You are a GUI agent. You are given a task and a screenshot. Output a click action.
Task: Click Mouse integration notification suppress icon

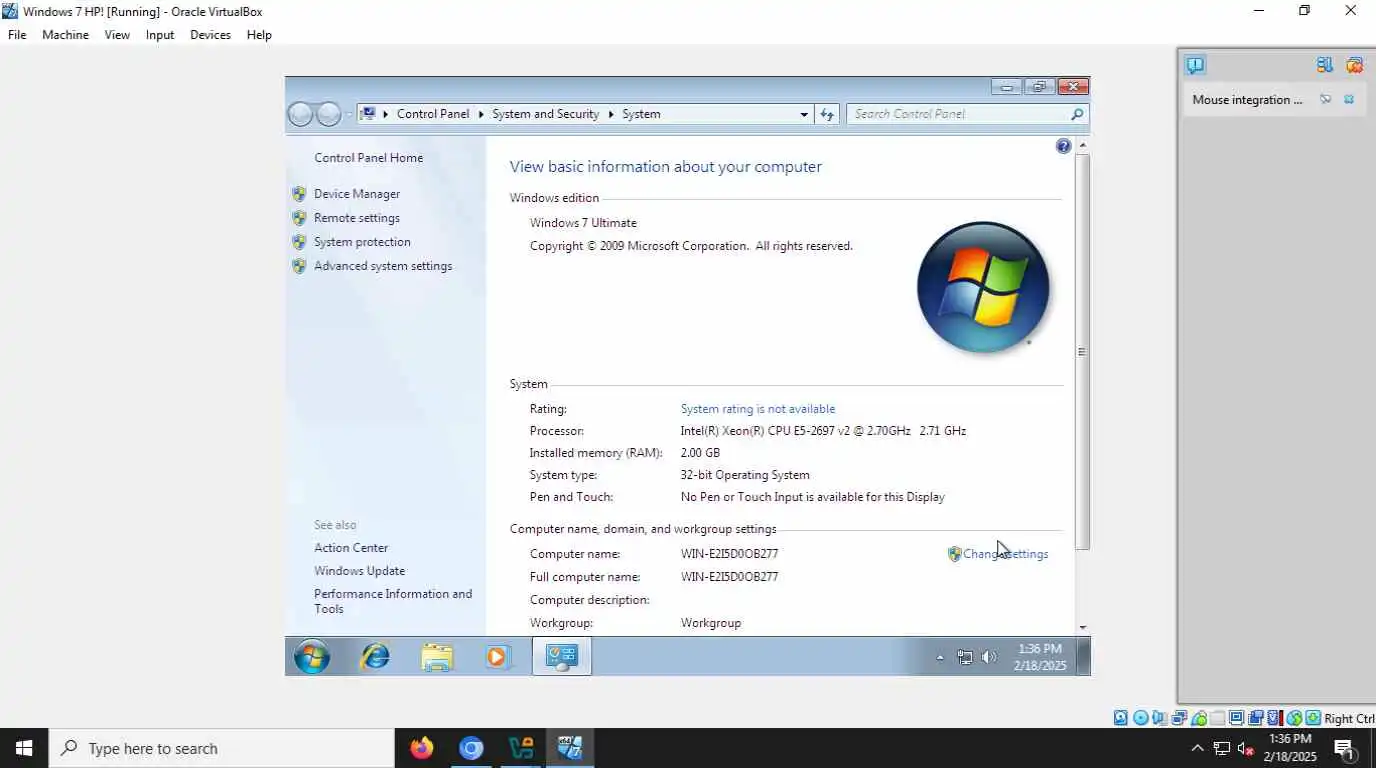(1326, 99)
